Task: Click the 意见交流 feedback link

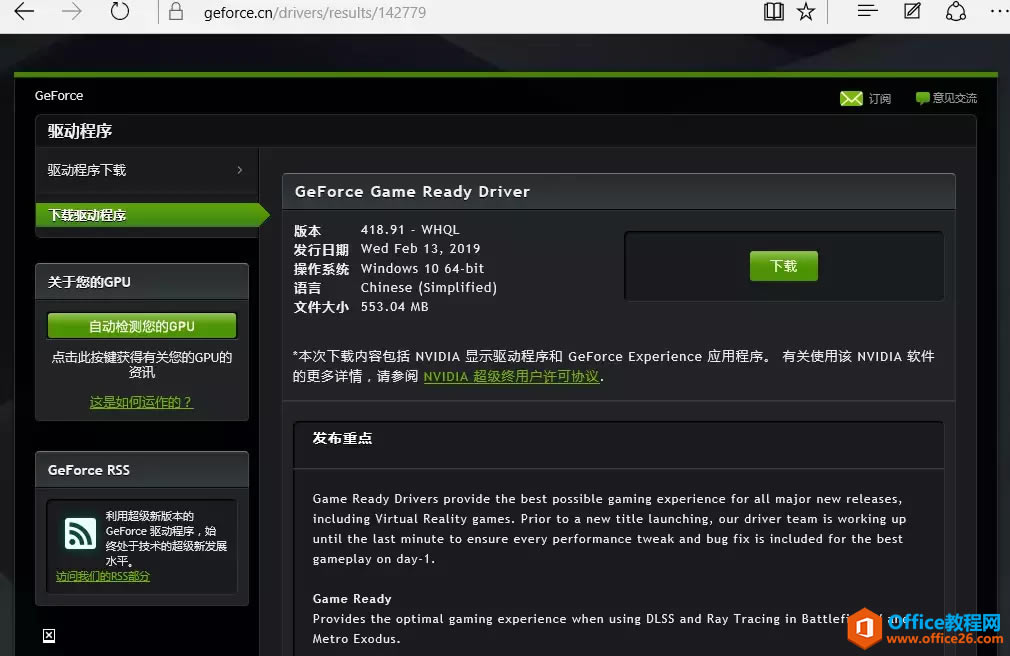Action: pos(955,98)
